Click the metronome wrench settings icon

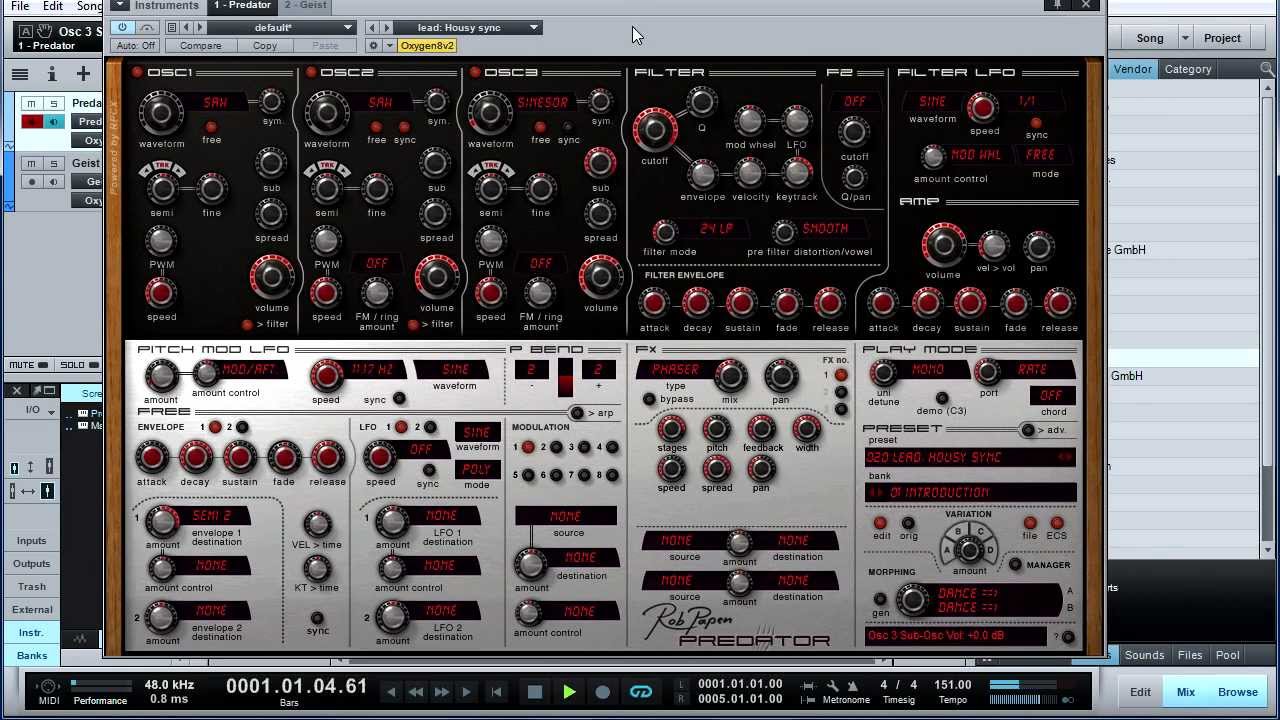(x=832, y=685)
